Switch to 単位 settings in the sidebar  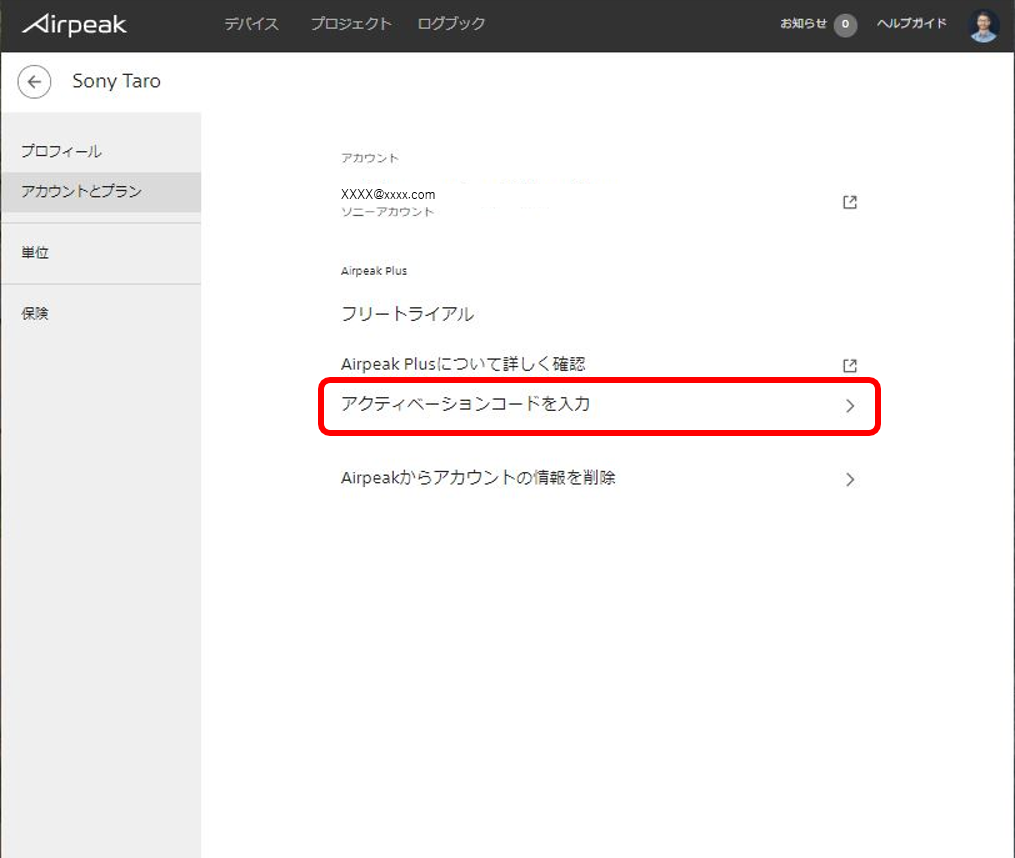click(x=35, y=253)
